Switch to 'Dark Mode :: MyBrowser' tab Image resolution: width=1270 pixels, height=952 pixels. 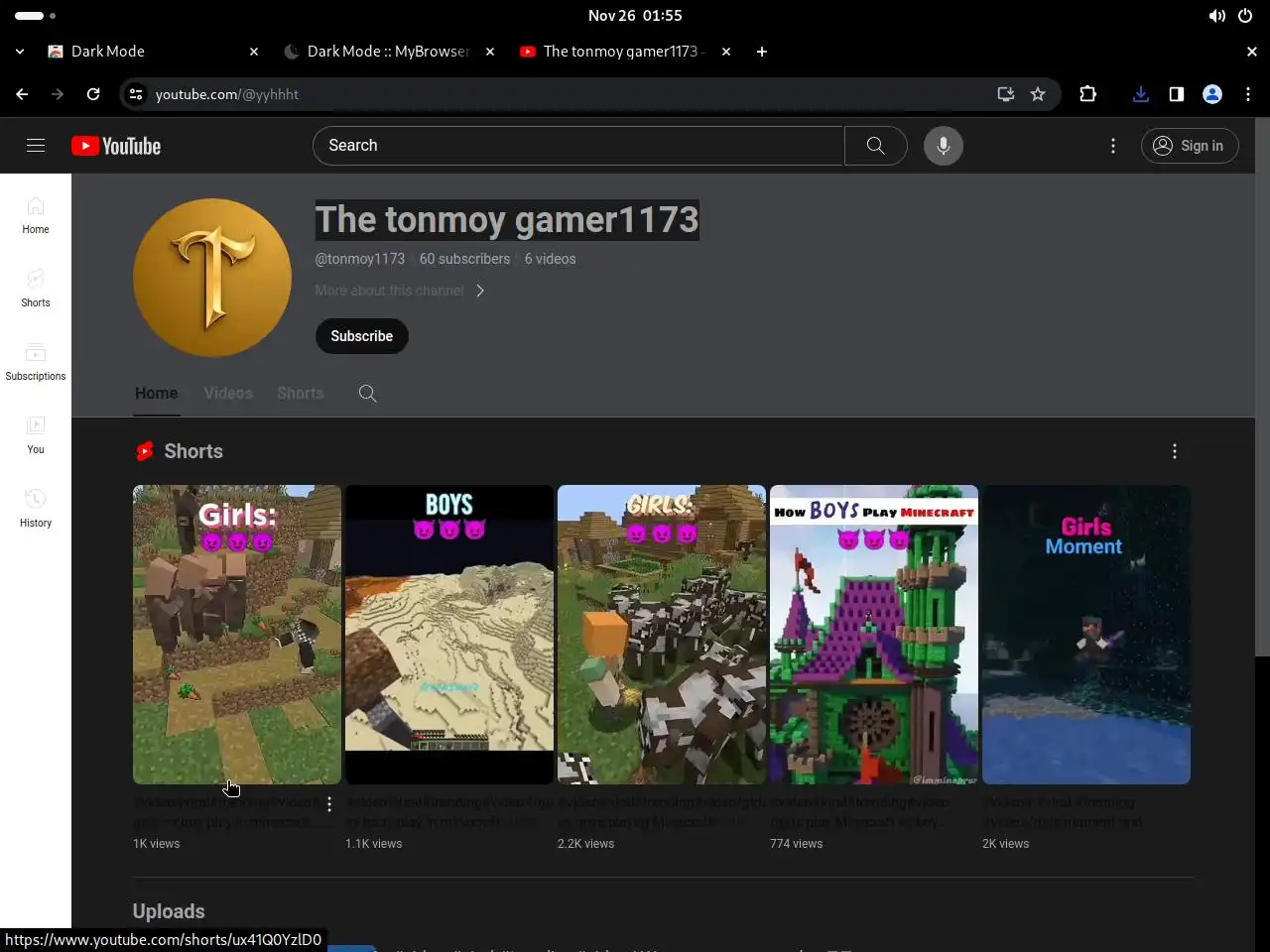[x=387, y=52]
